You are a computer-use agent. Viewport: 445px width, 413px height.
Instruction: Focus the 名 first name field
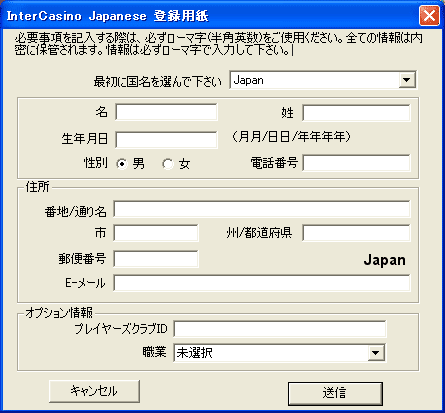pyautogui.click(x=166, y=112)
